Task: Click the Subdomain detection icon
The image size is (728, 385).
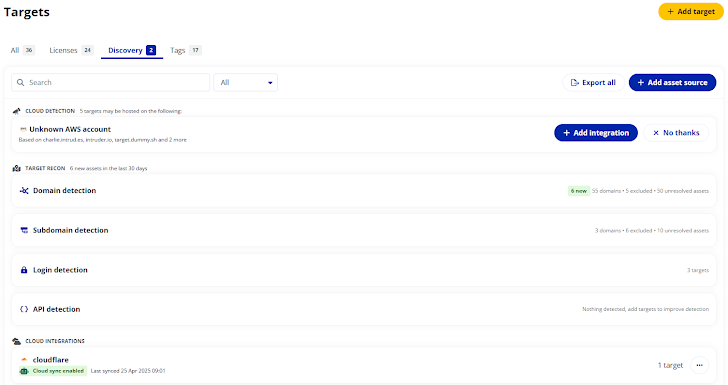Action: point(24,230)
